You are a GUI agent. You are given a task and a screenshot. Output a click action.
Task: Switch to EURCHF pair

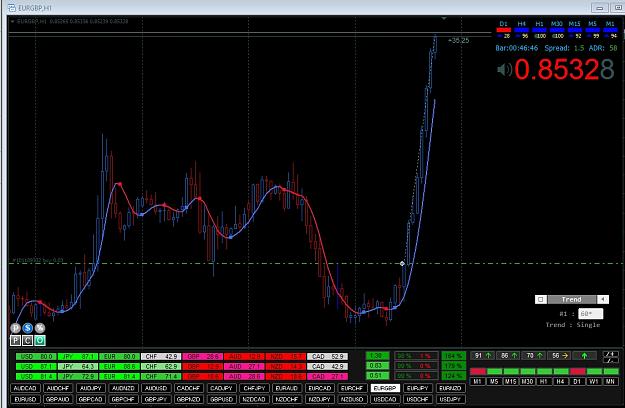tap(352, 388)
